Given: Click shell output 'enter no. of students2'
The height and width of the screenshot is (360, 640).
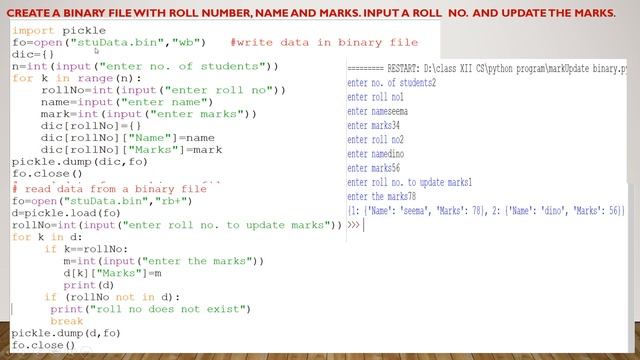Looking at the screenshot, I should pyautogui.click(x=391, y=83).
